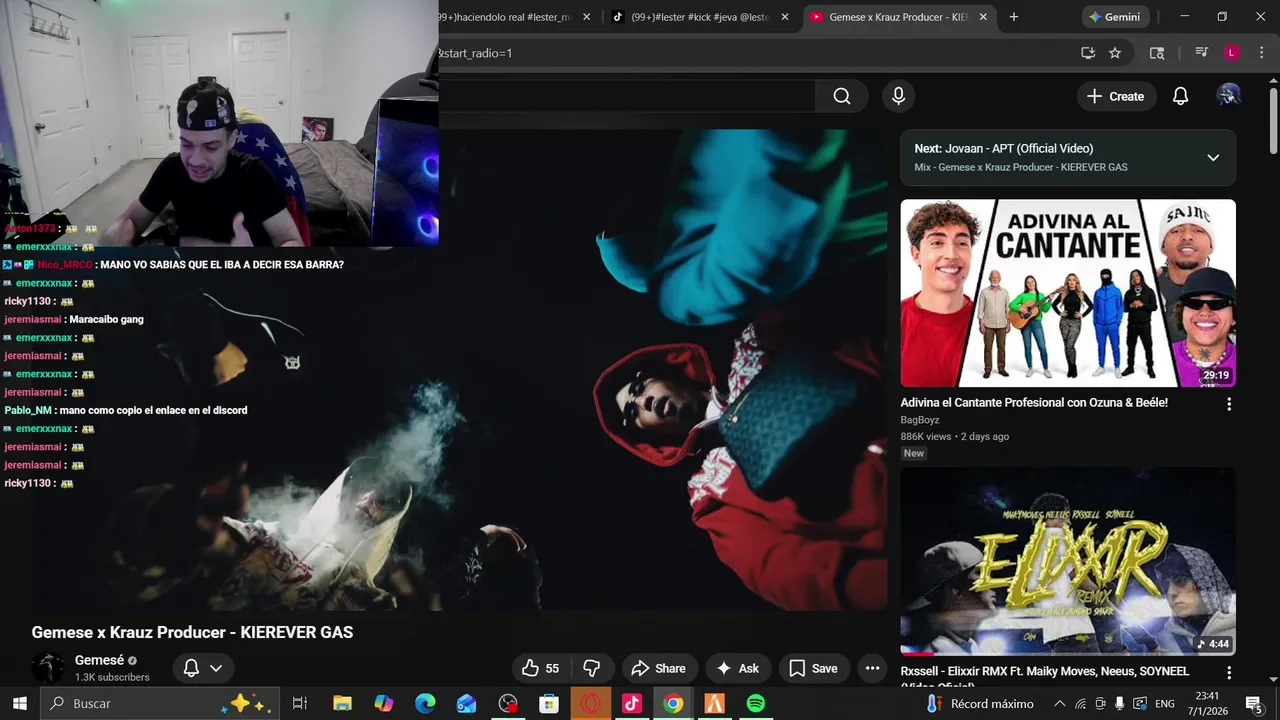Click the Create button

(x=1115, y=96)
